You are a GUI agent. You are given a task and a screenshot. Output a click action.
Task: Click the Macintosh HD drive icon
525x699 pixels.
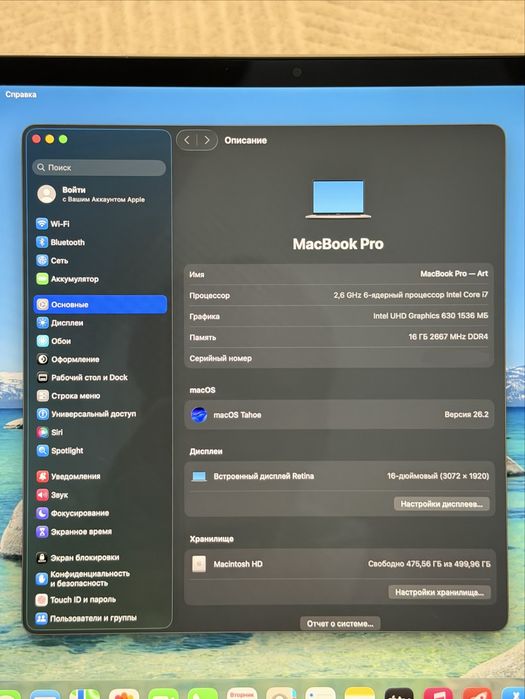[199, 564]
